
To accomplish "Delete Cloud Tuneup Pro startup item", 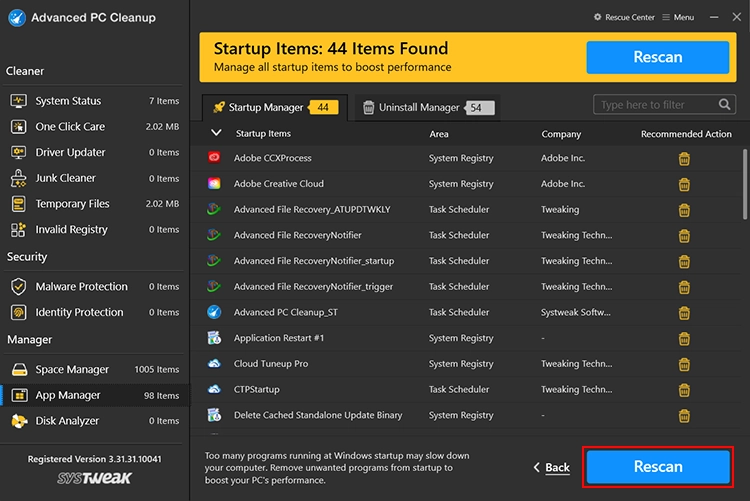I will pyautogui.click(x=684, y=364).
